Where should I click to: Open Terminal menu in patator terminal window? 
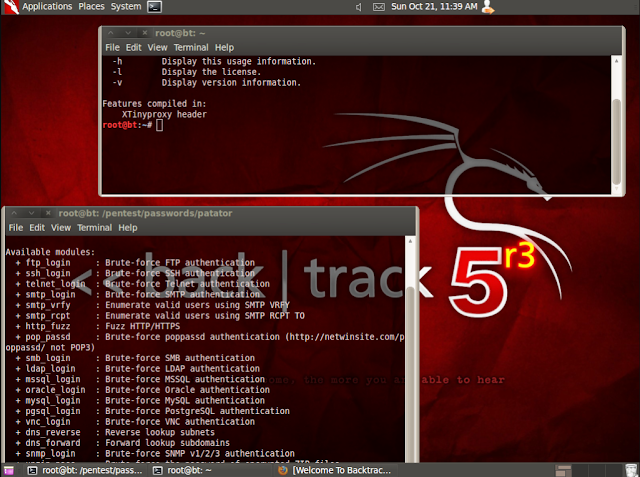point(94,228)
